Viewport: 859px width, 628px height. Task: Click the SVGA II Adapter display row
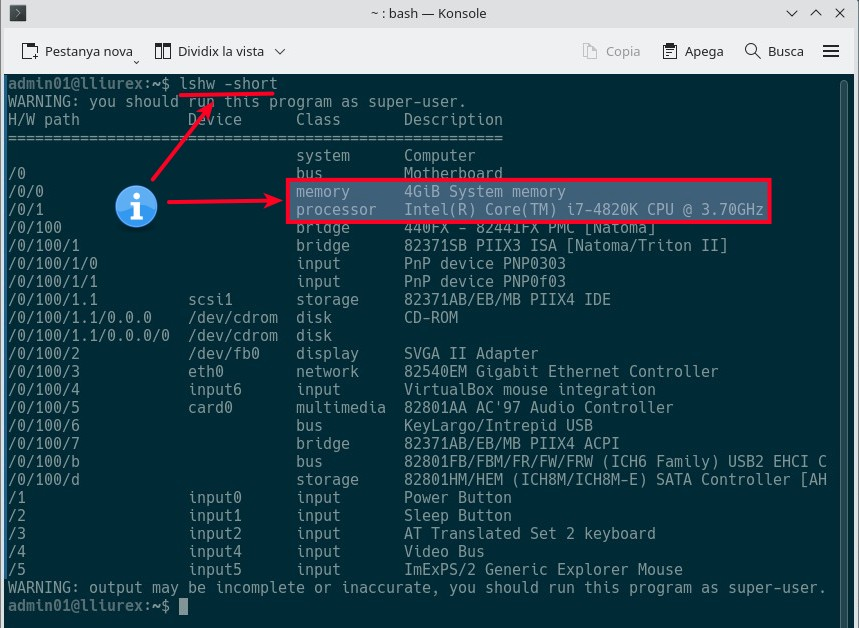(x=470, y=353)
